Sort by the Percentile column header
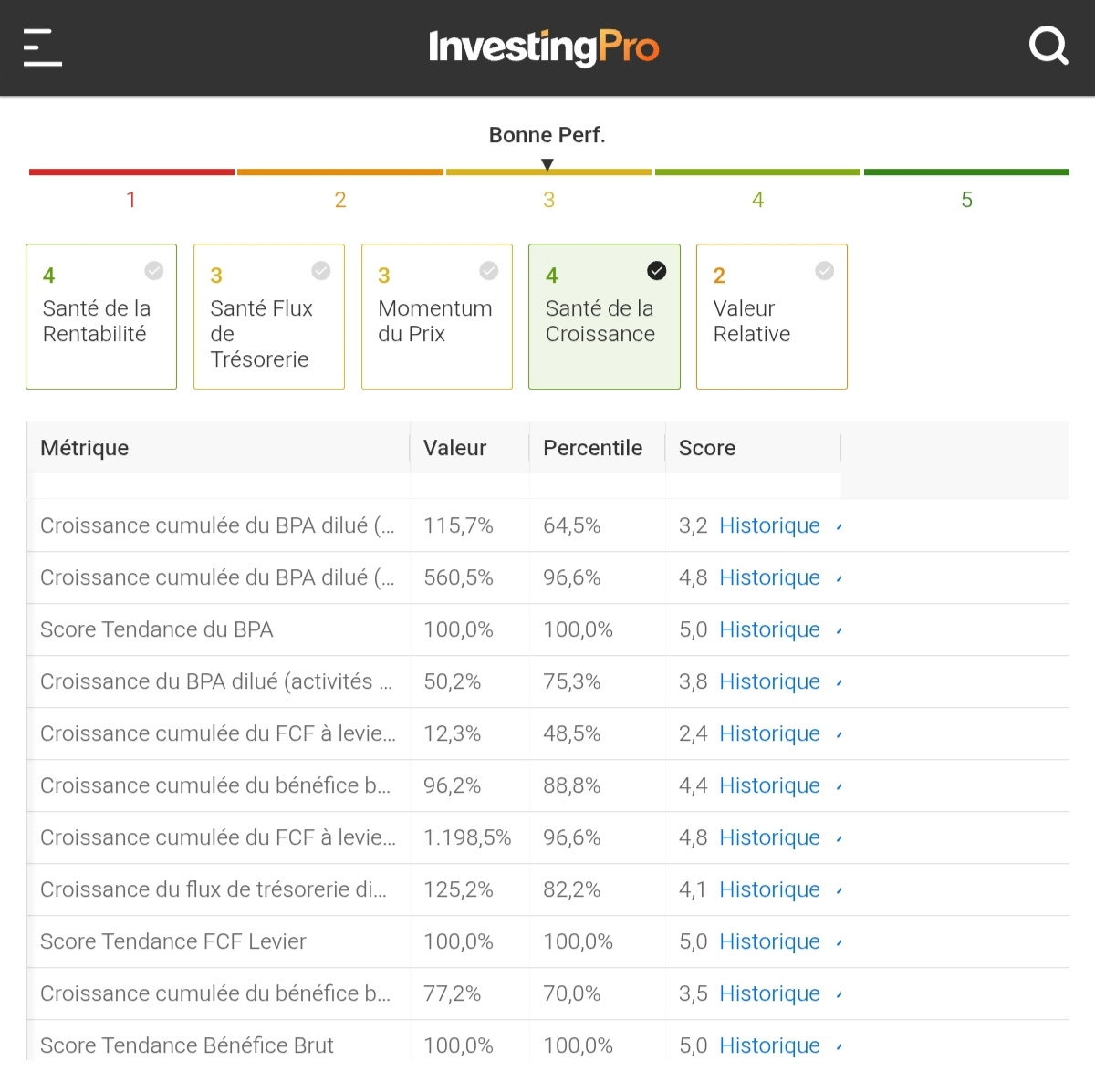 point(592,448)
